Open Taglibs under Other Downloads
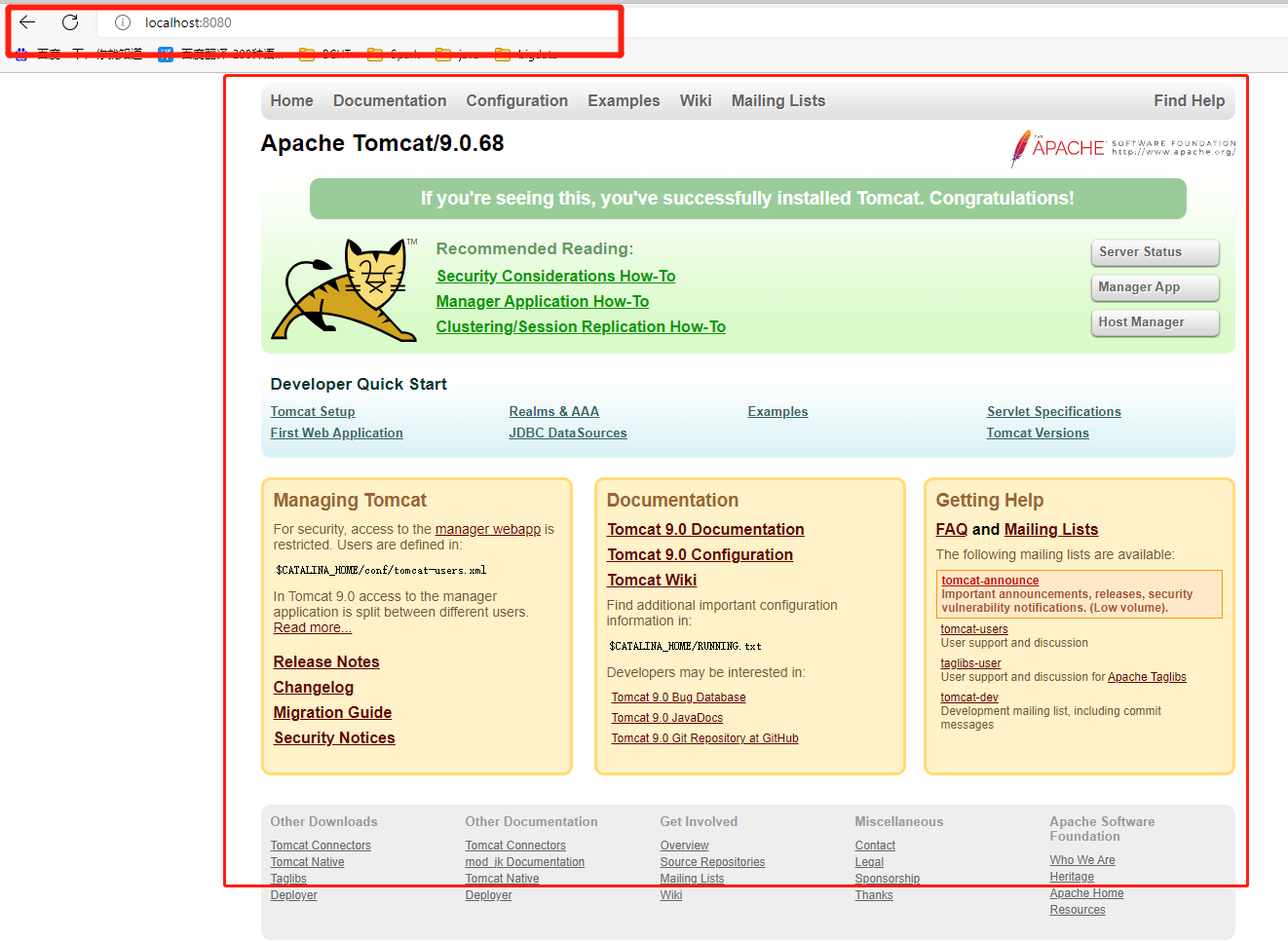The width and height of the screenshot is (1288, 942). coord(288,879)
